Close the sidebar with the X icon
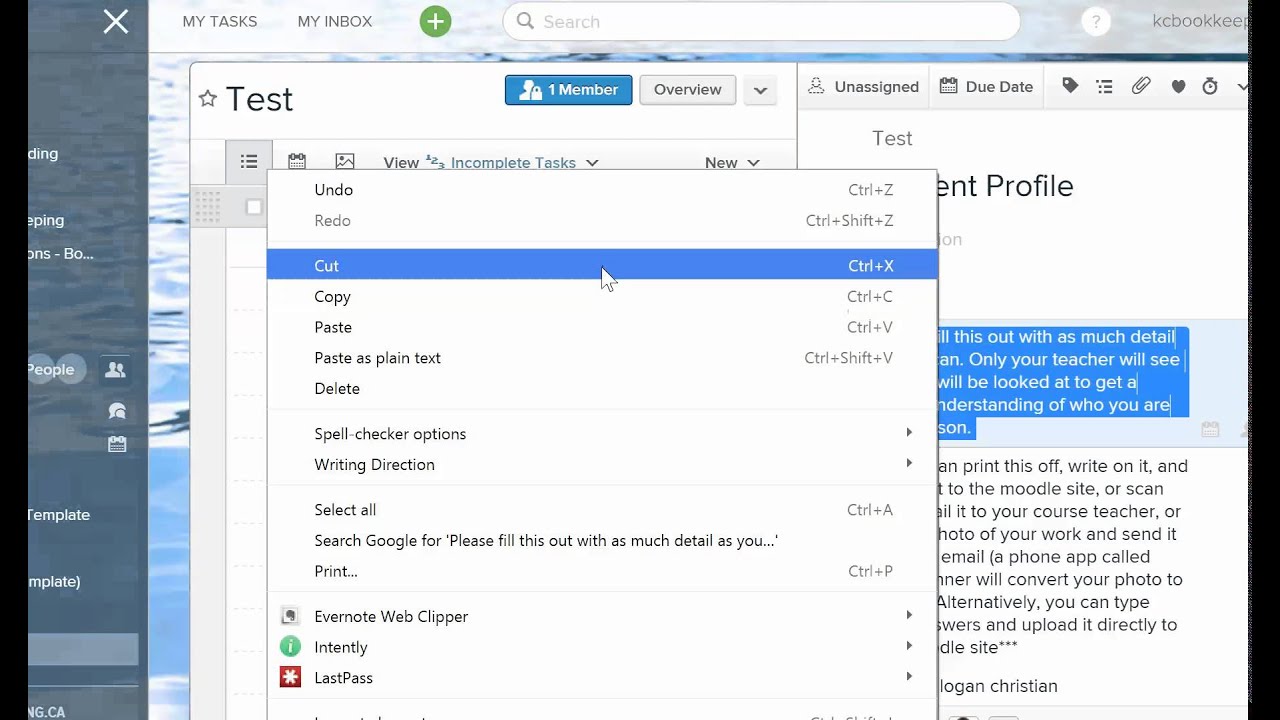The height and width of the screenshot is (720, 1280). (116, 21)
